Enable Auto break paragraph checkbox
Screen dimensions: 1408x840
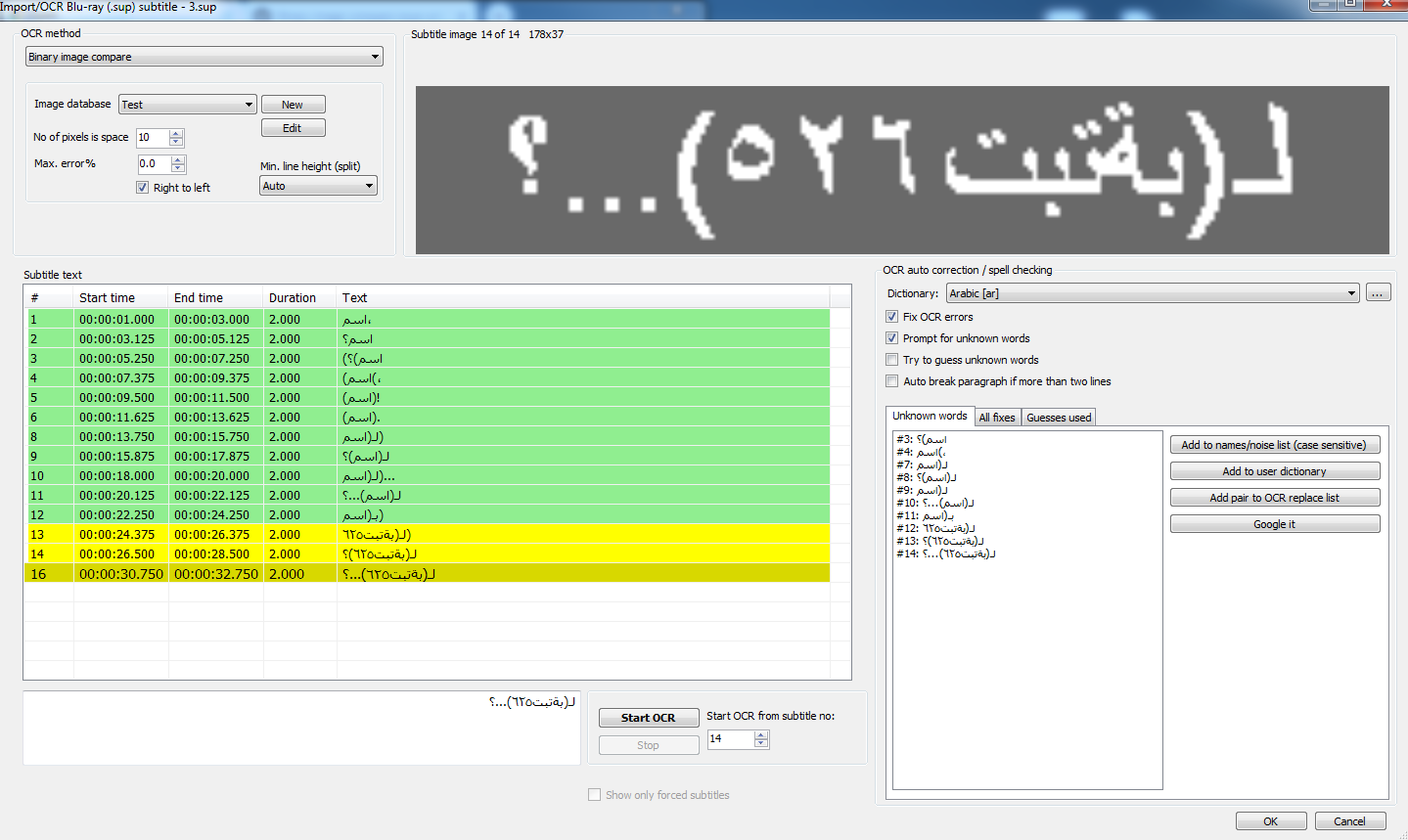click(x=891, y=381)
